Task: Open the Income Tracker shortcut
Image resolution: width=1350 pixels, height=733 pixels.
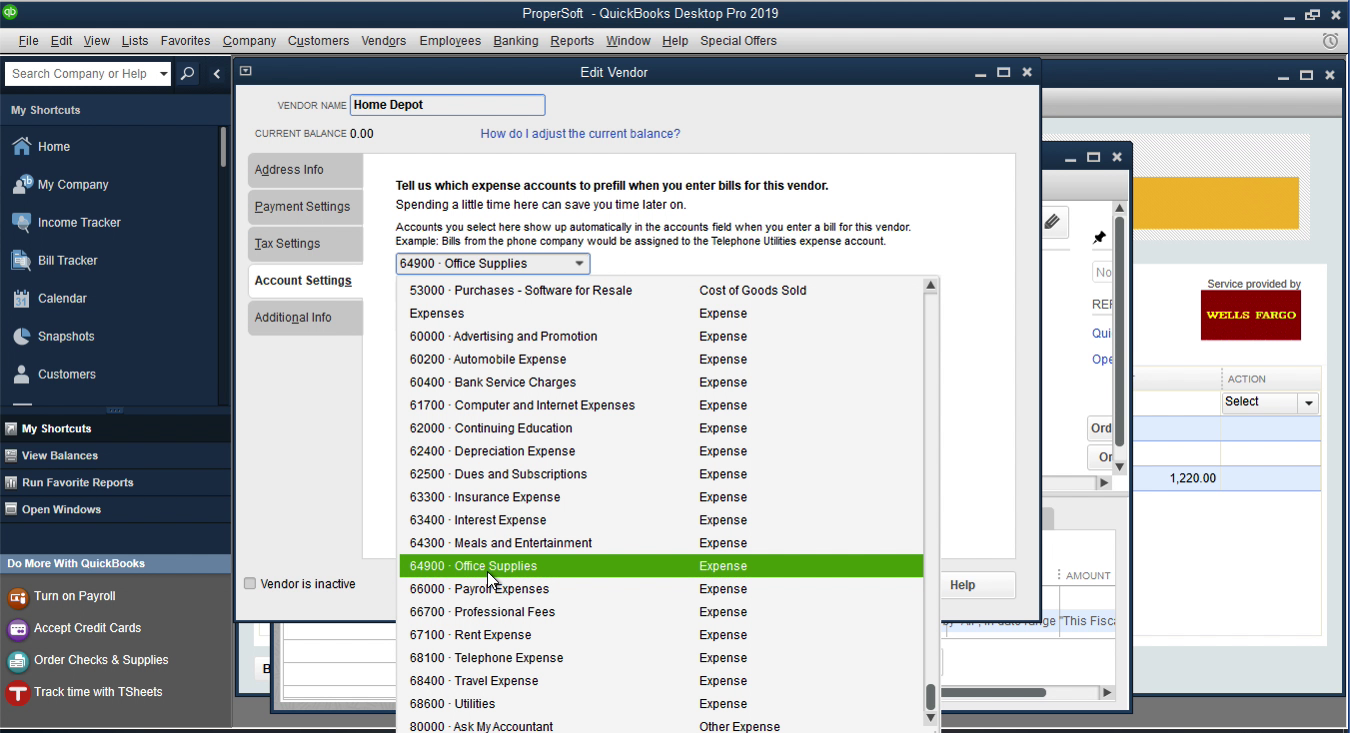Action: (x=66, y=222)
